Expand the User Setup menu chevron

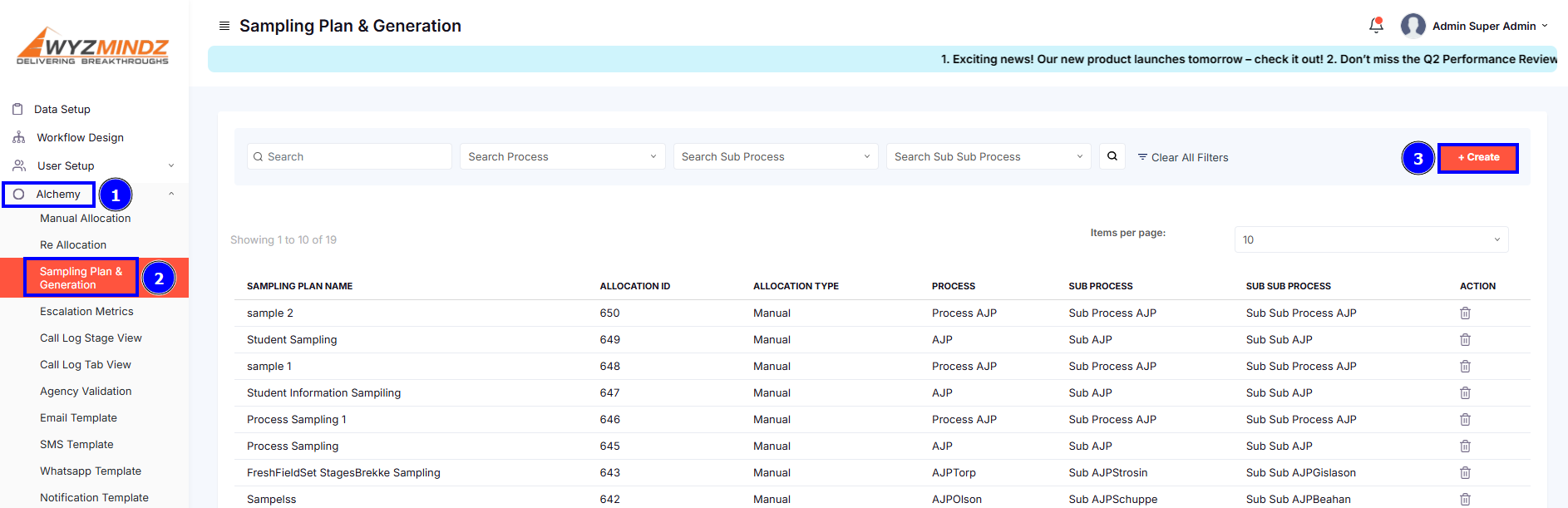click(x=171, y=165)
